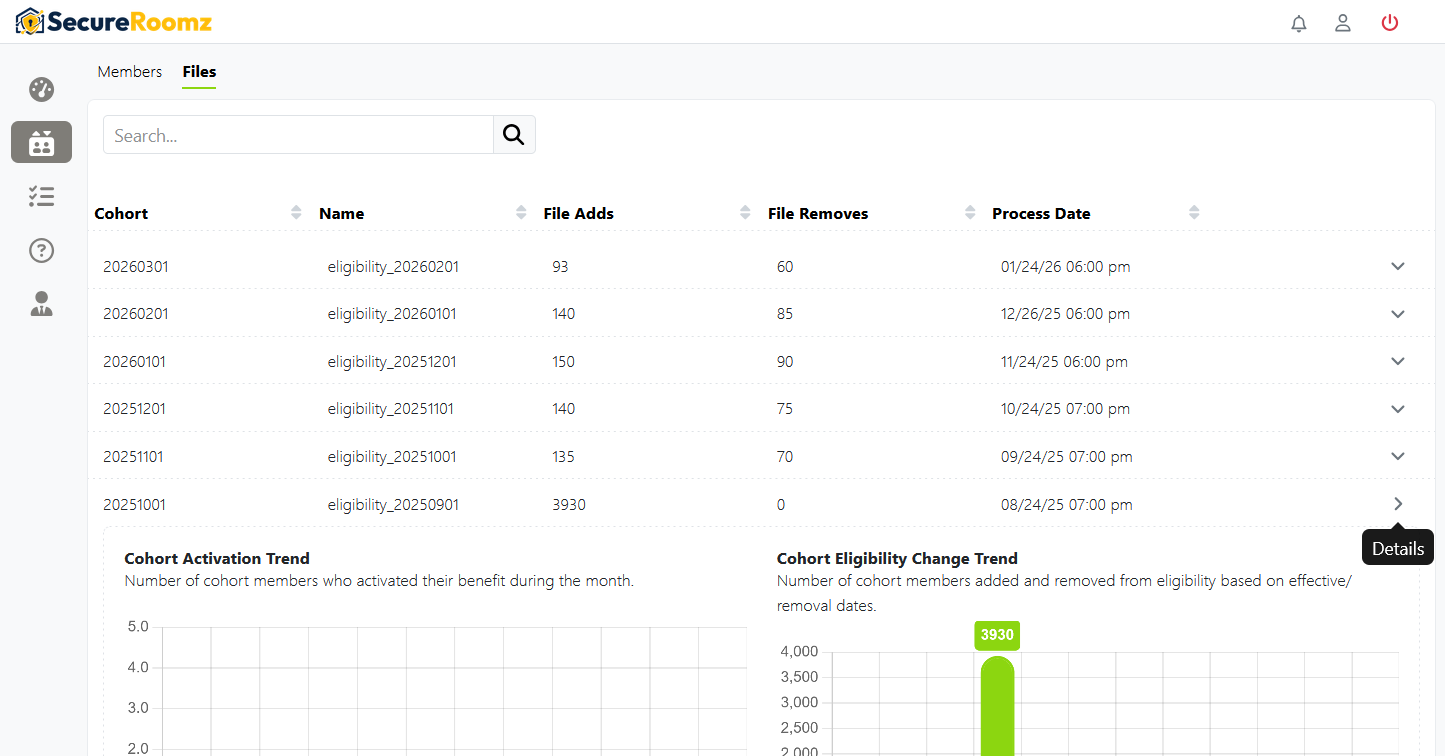
Task: Click File Removes value 70
Action: 785,457
